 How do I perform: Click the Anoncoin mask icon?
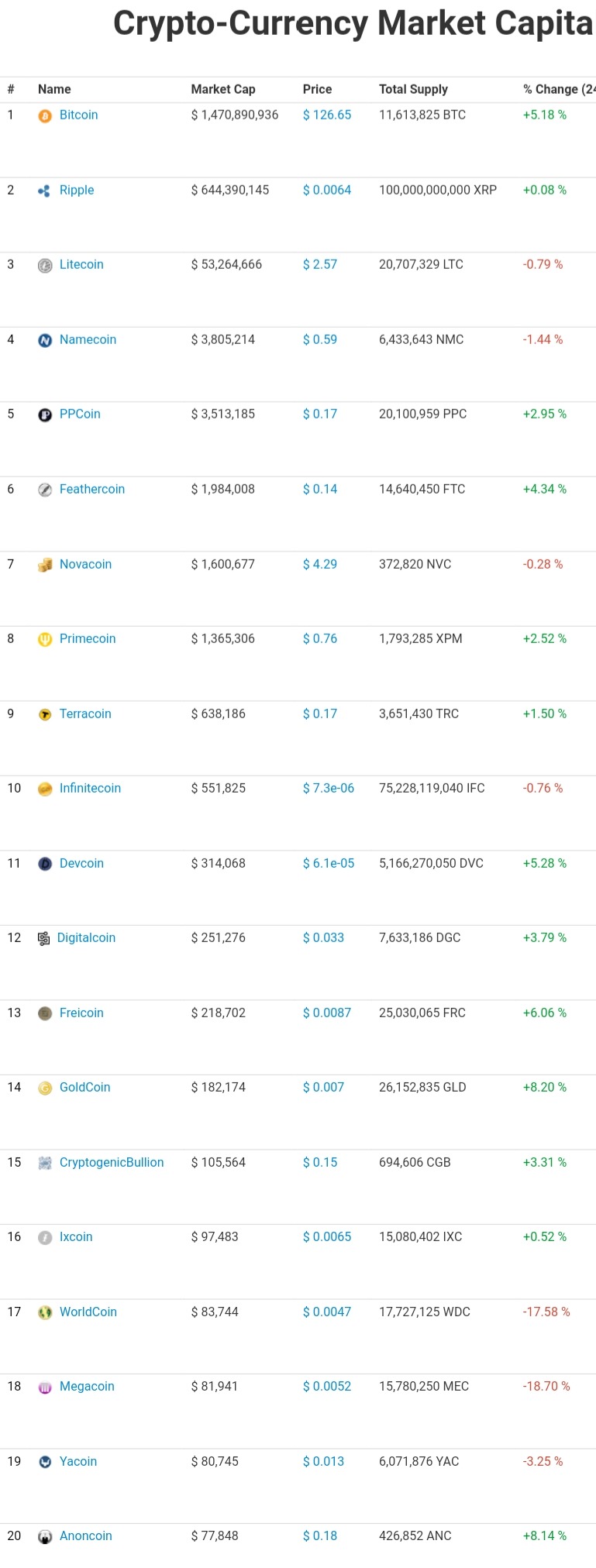tap(45, 1536)
